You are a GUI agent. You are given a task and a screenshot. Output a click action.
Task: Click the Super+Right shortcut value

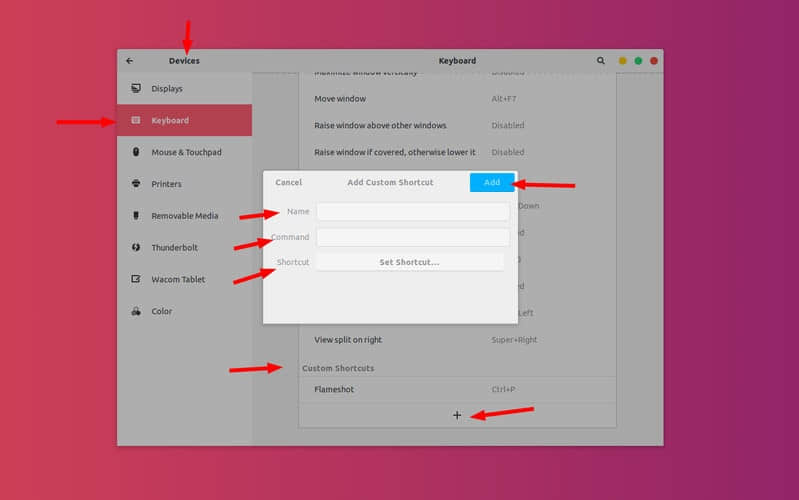(514, 339)
